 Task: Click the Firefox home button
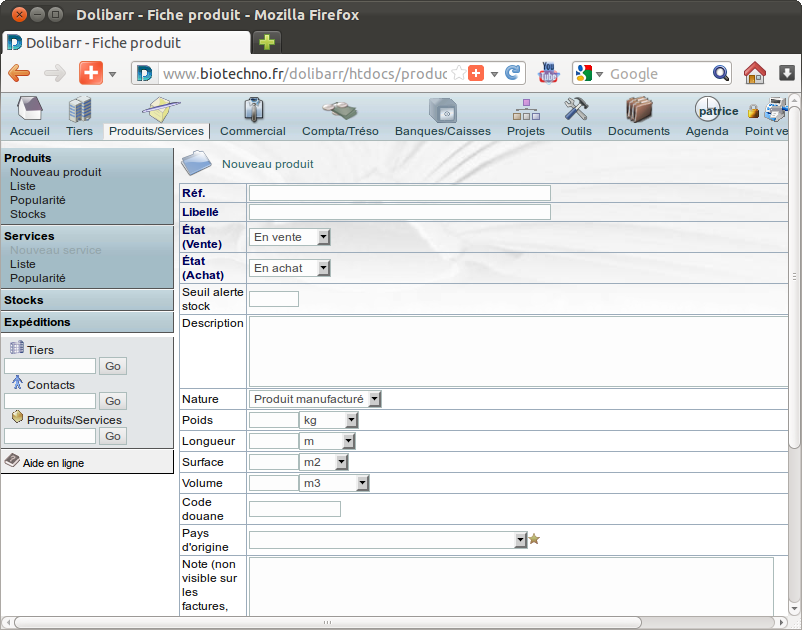tap(755, 73)
